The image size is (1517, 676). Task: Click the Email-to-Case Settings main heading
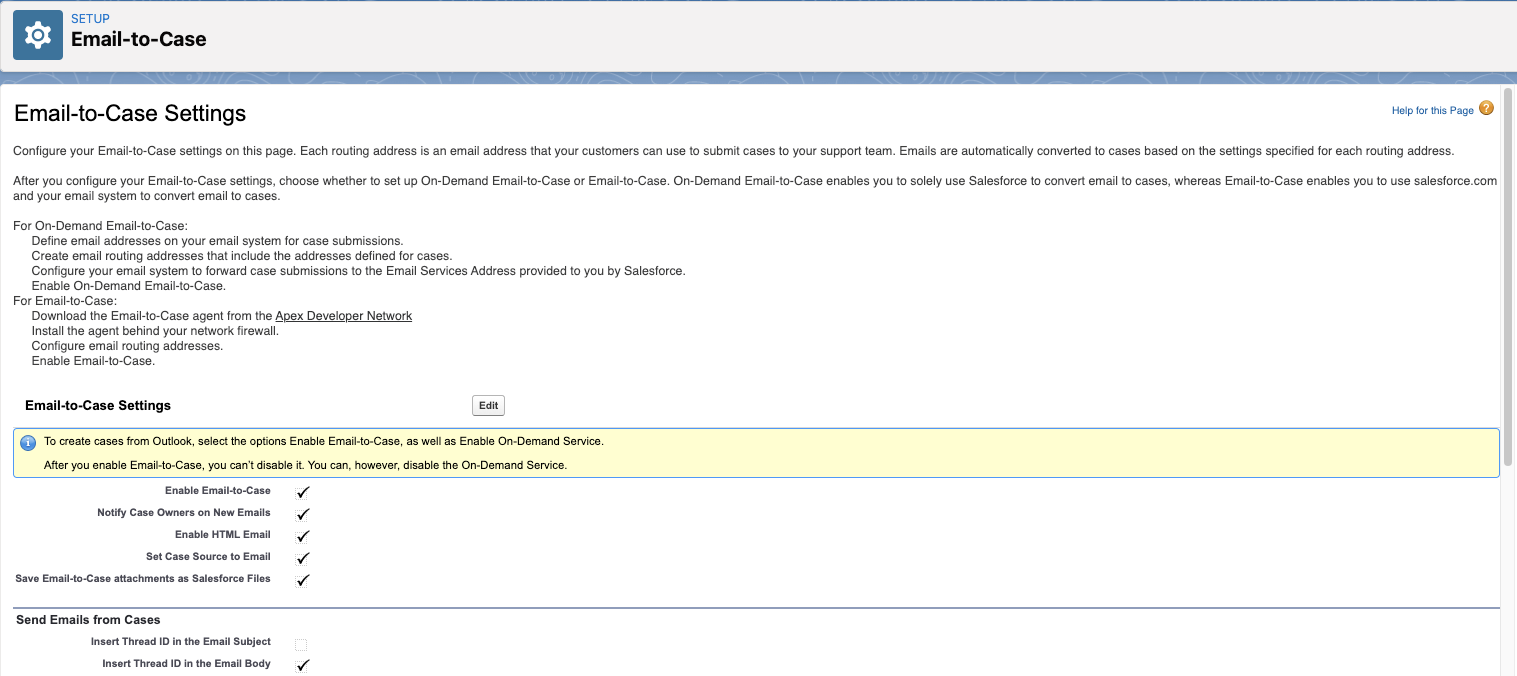coord(130,113)
